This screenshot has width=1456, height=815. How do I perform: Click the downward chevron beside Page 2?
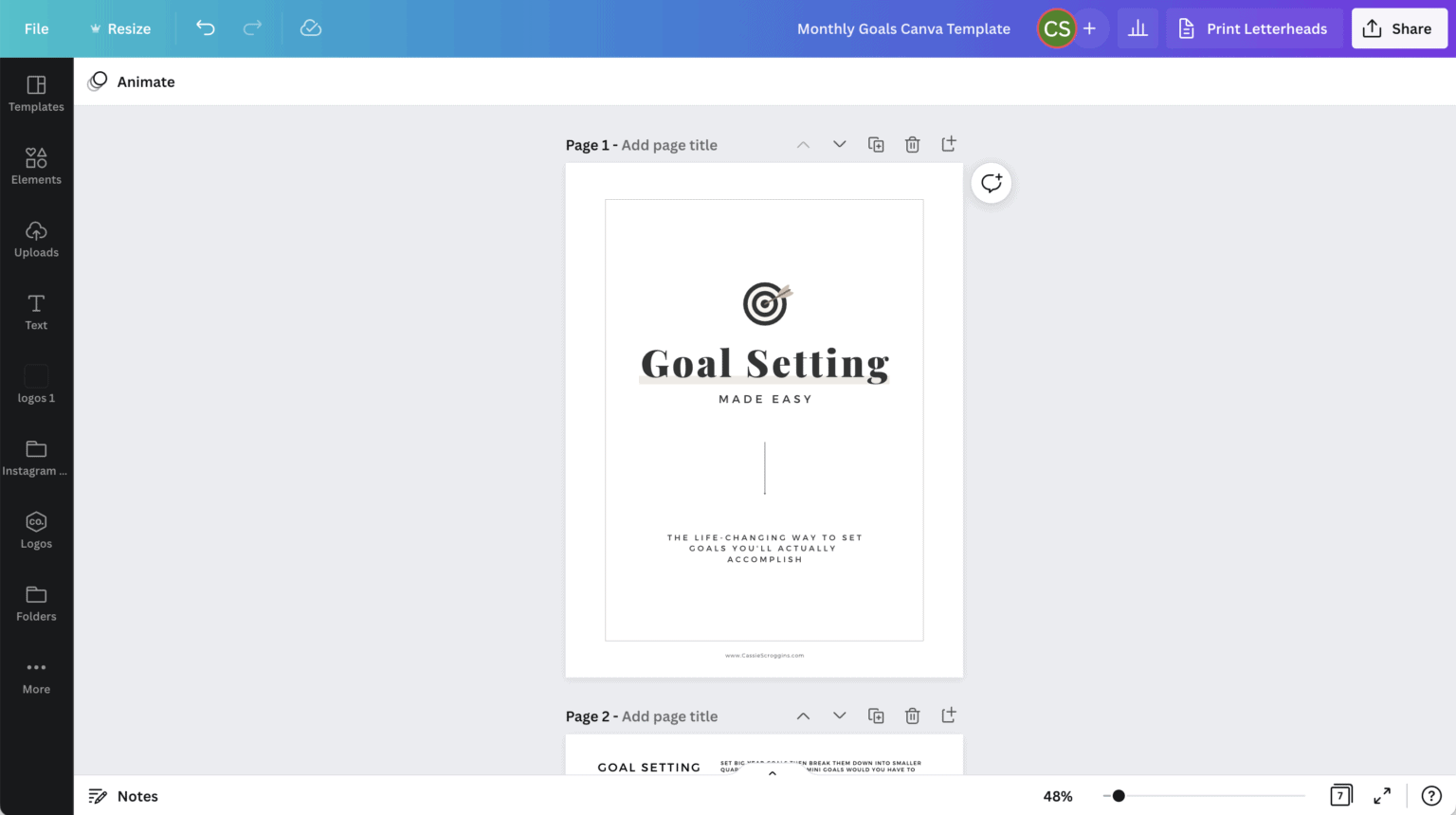[x=839, y=715]
